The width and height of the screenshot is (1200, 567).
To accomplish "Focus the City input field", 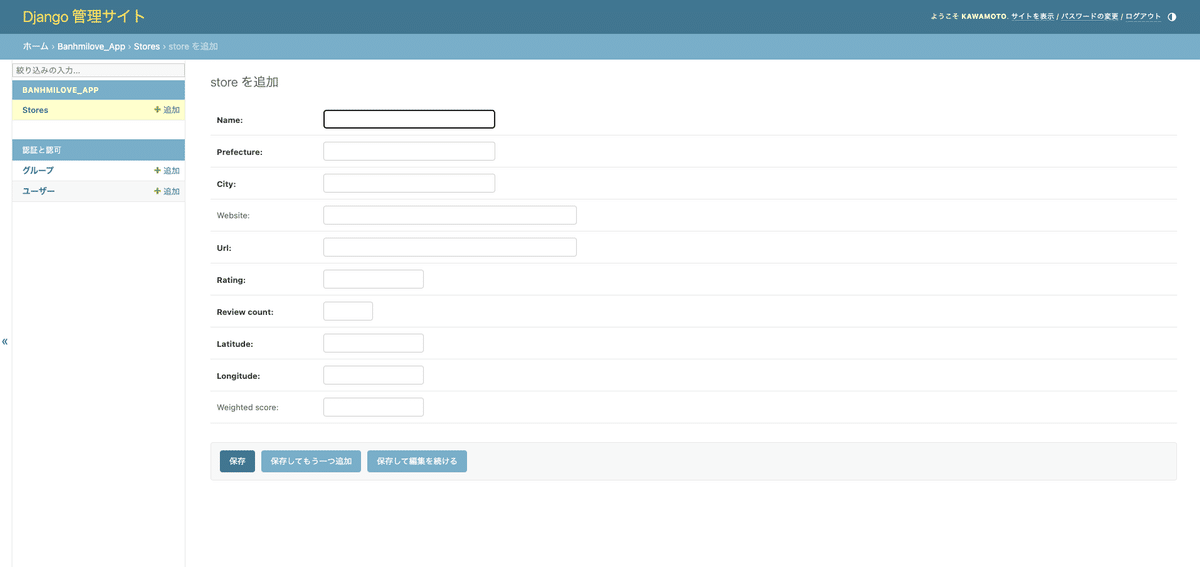I will [409, 183].
